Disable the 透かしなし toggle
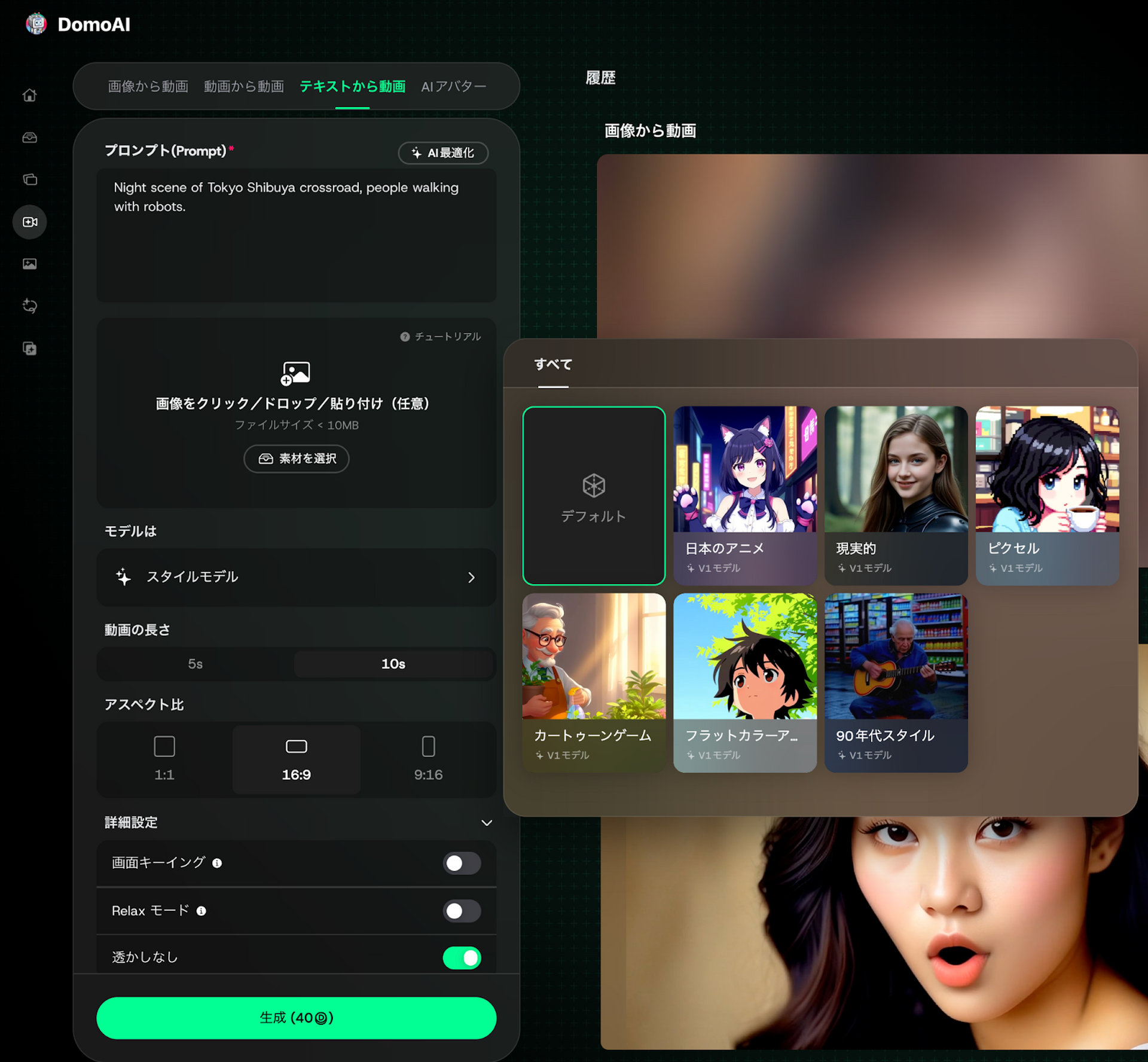 tap(462, 958)
